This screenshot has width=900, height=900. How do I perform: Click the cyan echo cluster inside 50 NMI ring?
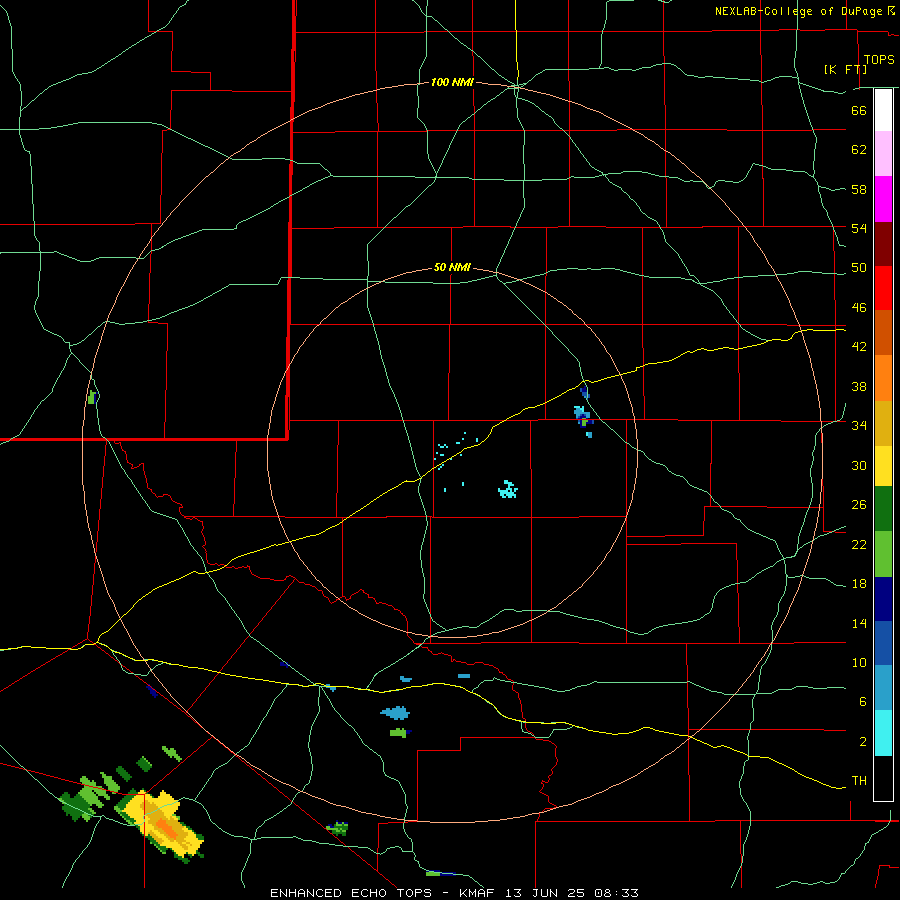[x=508, y=490]
